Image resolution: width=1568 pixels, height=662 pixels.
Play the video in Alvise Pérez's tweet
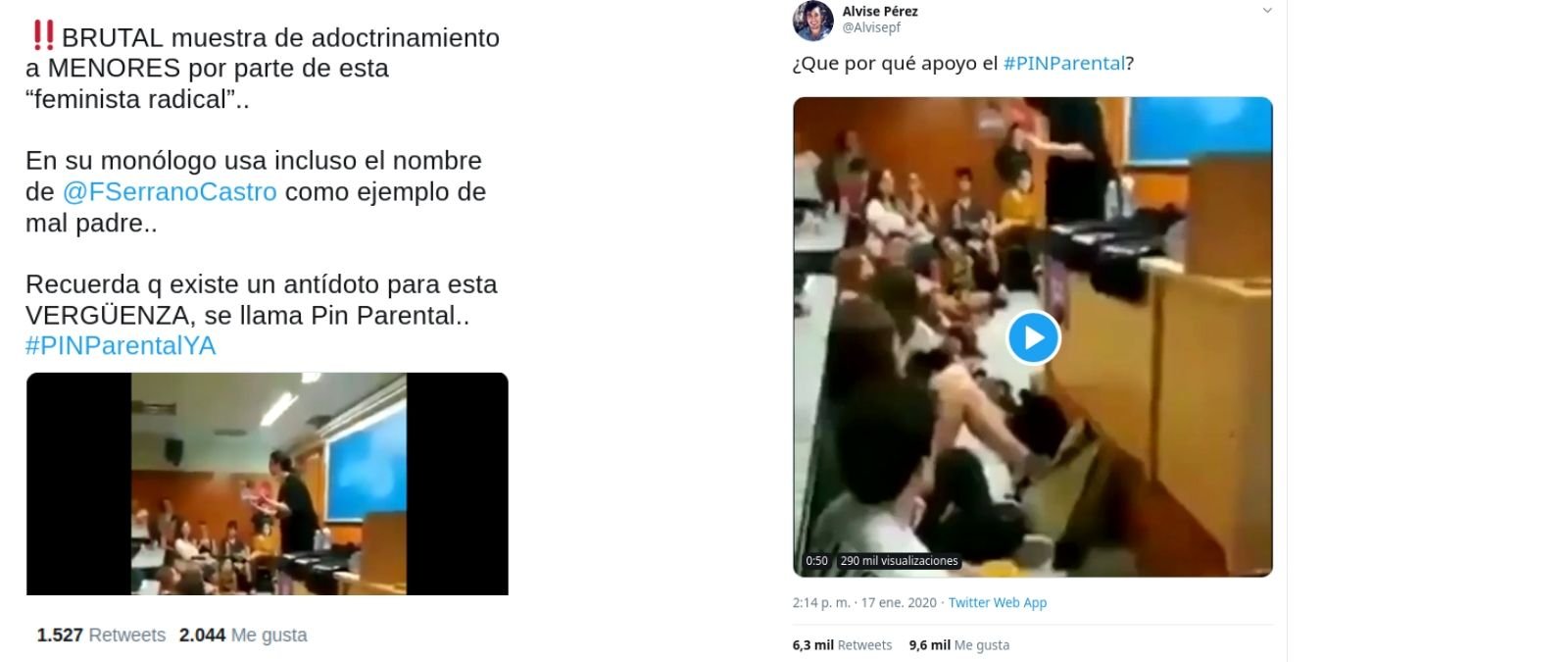pos(1033,337)
